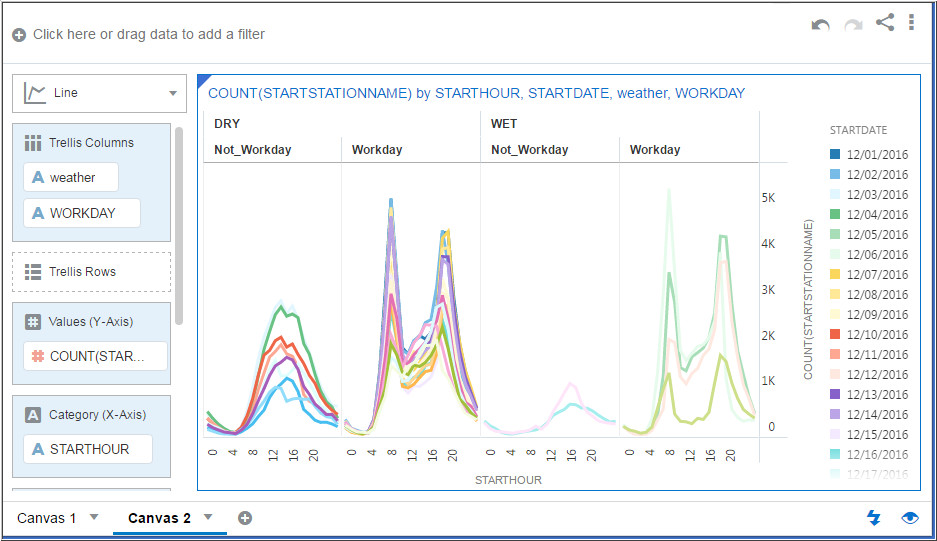Add a new canvas with plus icon
Image resolution: width=937 pixels, height=541 pixels.
click(x=244, y=518)
